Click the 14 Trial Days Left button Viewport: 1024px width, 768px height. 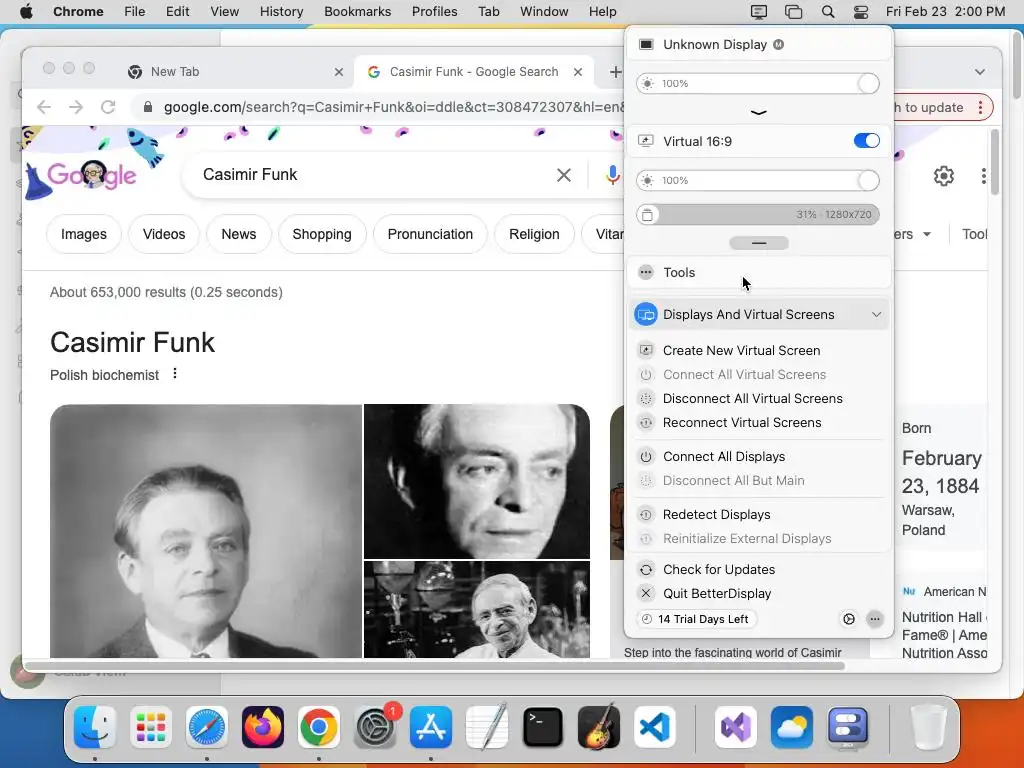click(697, 619)
